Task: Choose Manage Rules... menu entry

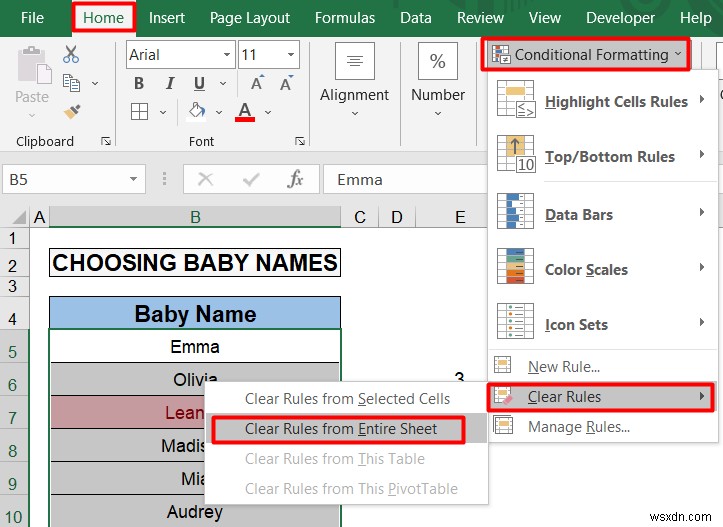Action: [x=603, y=426]
